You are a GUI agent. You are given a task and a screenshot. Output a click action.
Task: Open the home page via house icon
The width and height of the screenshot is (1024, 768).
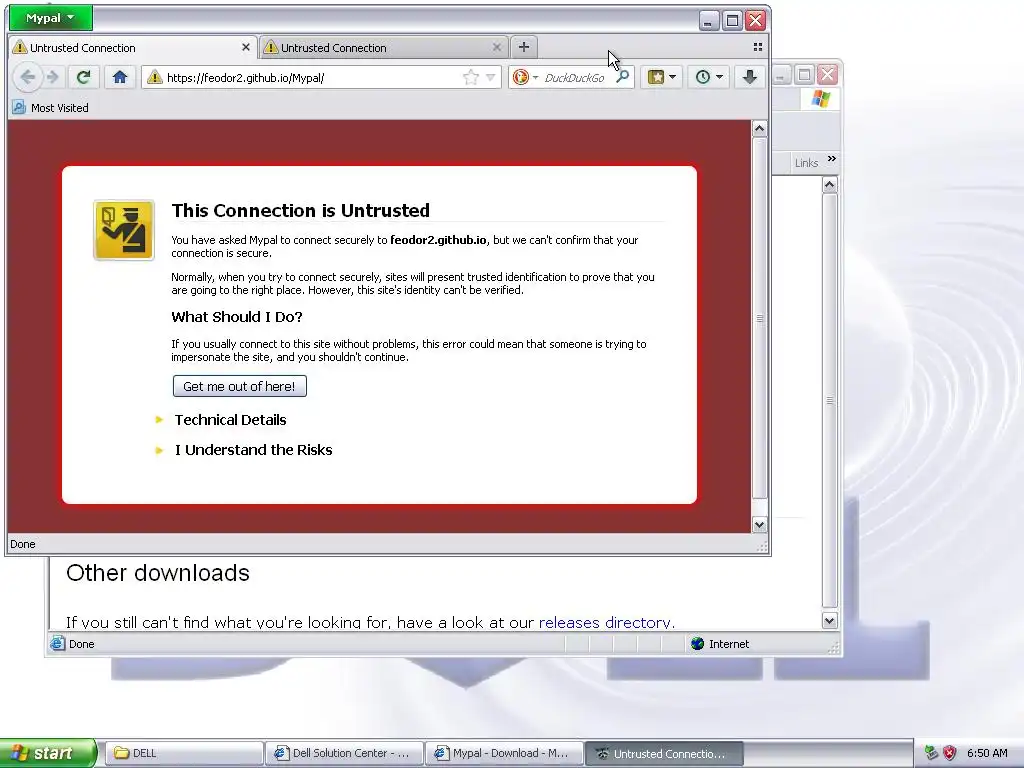(120, 77)
